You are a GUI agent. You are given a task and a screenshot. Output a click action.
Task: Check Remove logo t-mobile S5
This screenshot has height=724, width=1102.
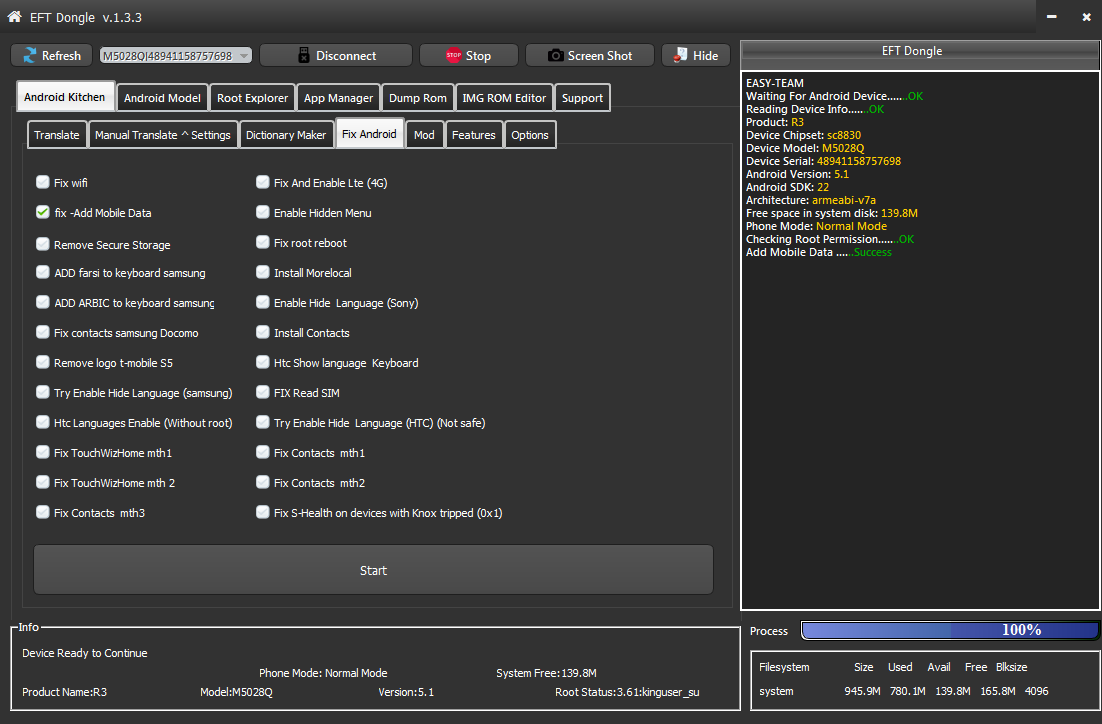click(x=43, y=363)
